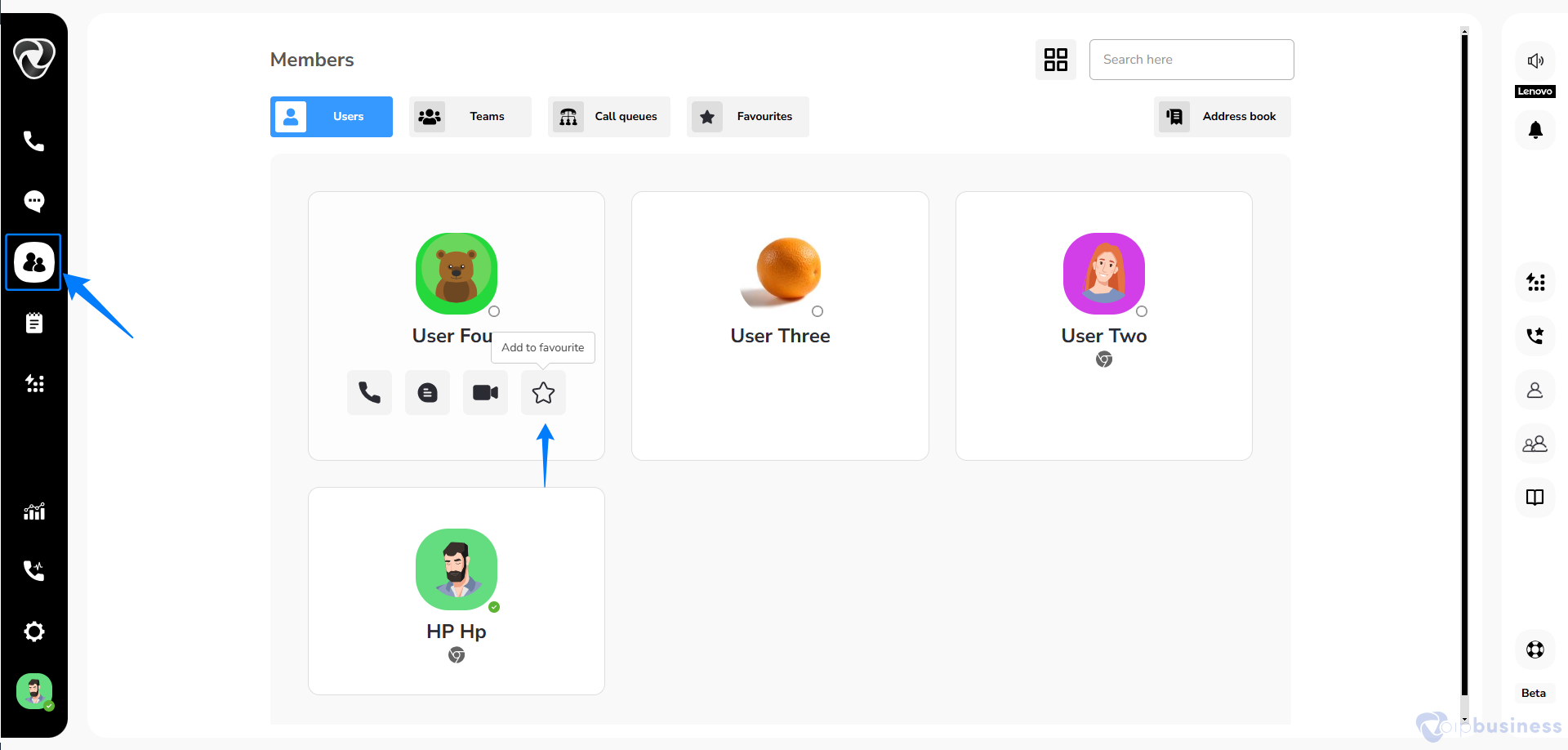The width and height of the screenshot is (1568, 750).
Task: Click the vertical scrollbar on members panel
Action: tap(1464, 368)
